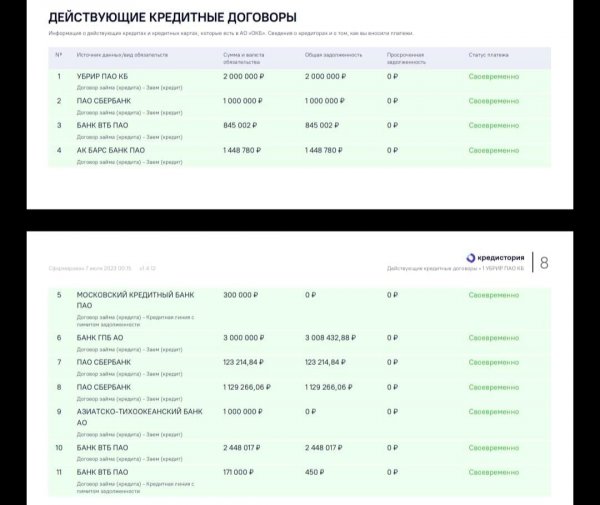
Task: Click breadcrumb Действующие кредитные договоры • 1 УБРИР
Action: (x=455, y=268)
